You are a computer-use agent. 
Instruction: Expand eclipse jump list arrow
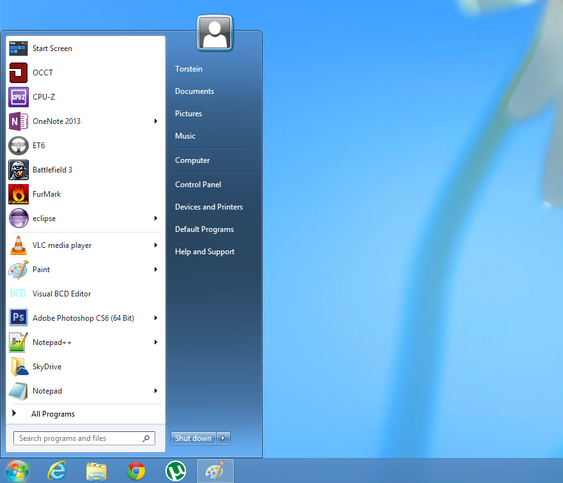coord(155,218)
